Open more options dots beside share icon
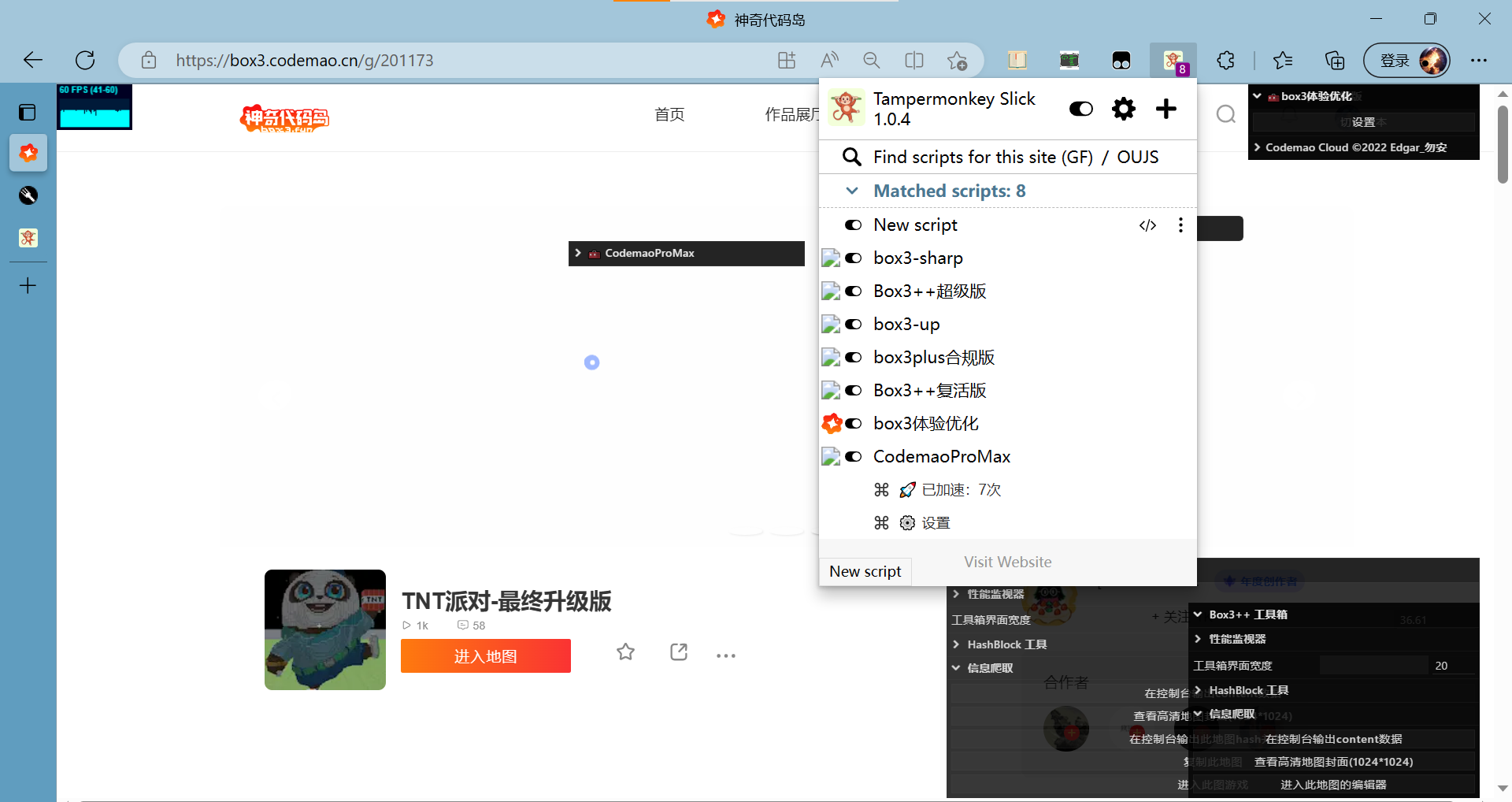 click(x=726, y=655)
